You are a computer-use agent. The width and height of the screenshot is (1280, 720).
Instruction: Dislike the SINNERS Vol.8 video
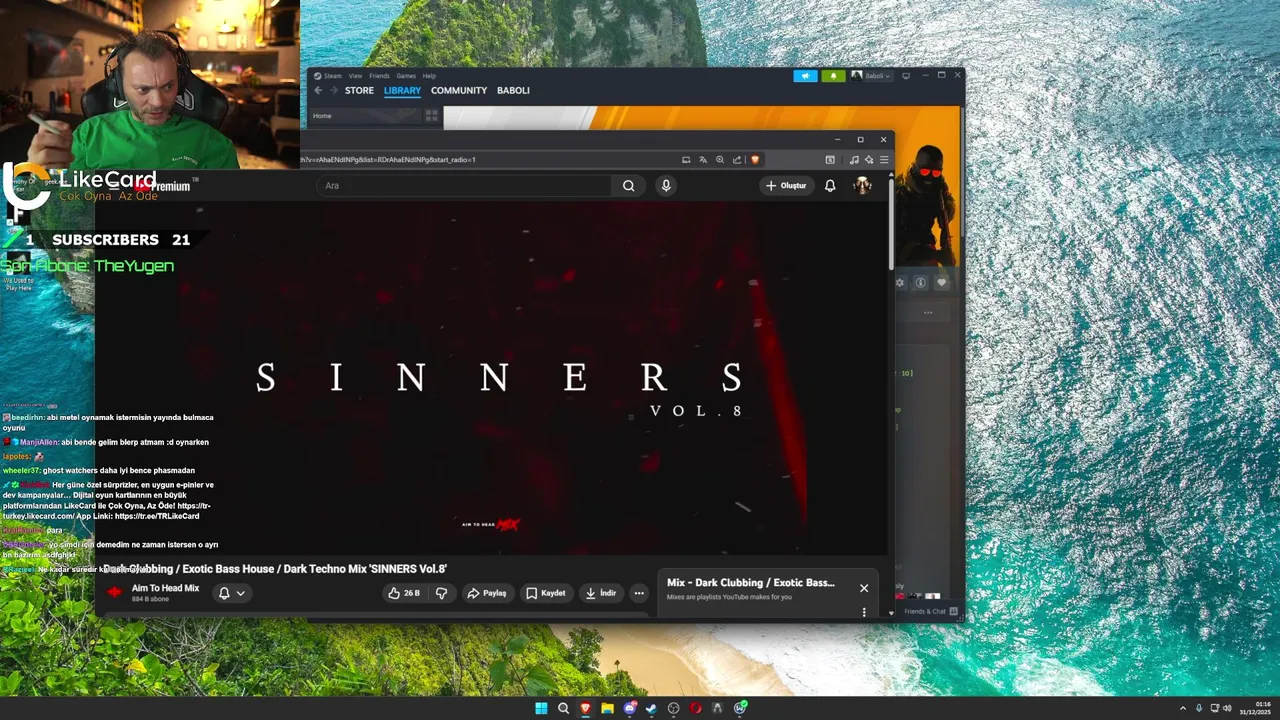point(441,593)
